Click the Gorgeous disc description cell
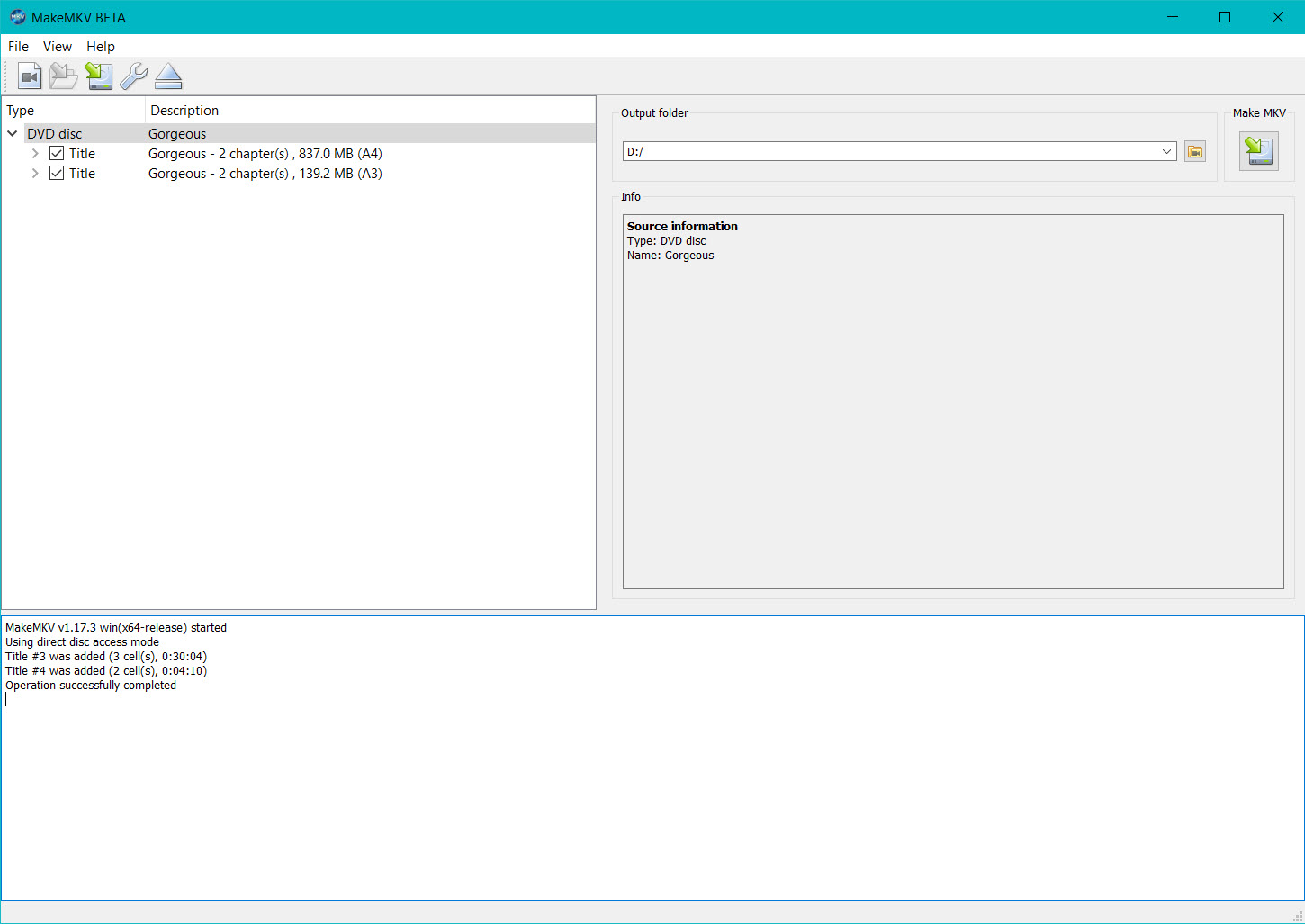Screen dimensions: 1305x924 [177, 134]
